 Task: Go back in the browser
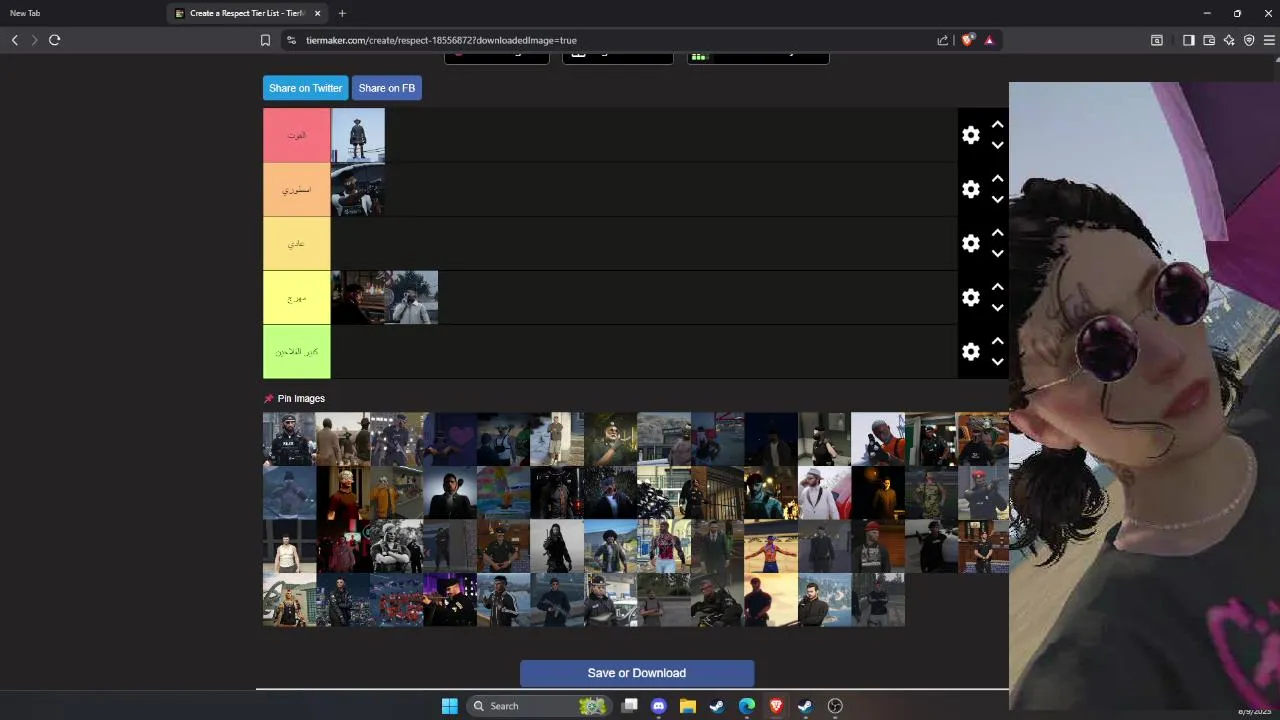click(15, 40)
